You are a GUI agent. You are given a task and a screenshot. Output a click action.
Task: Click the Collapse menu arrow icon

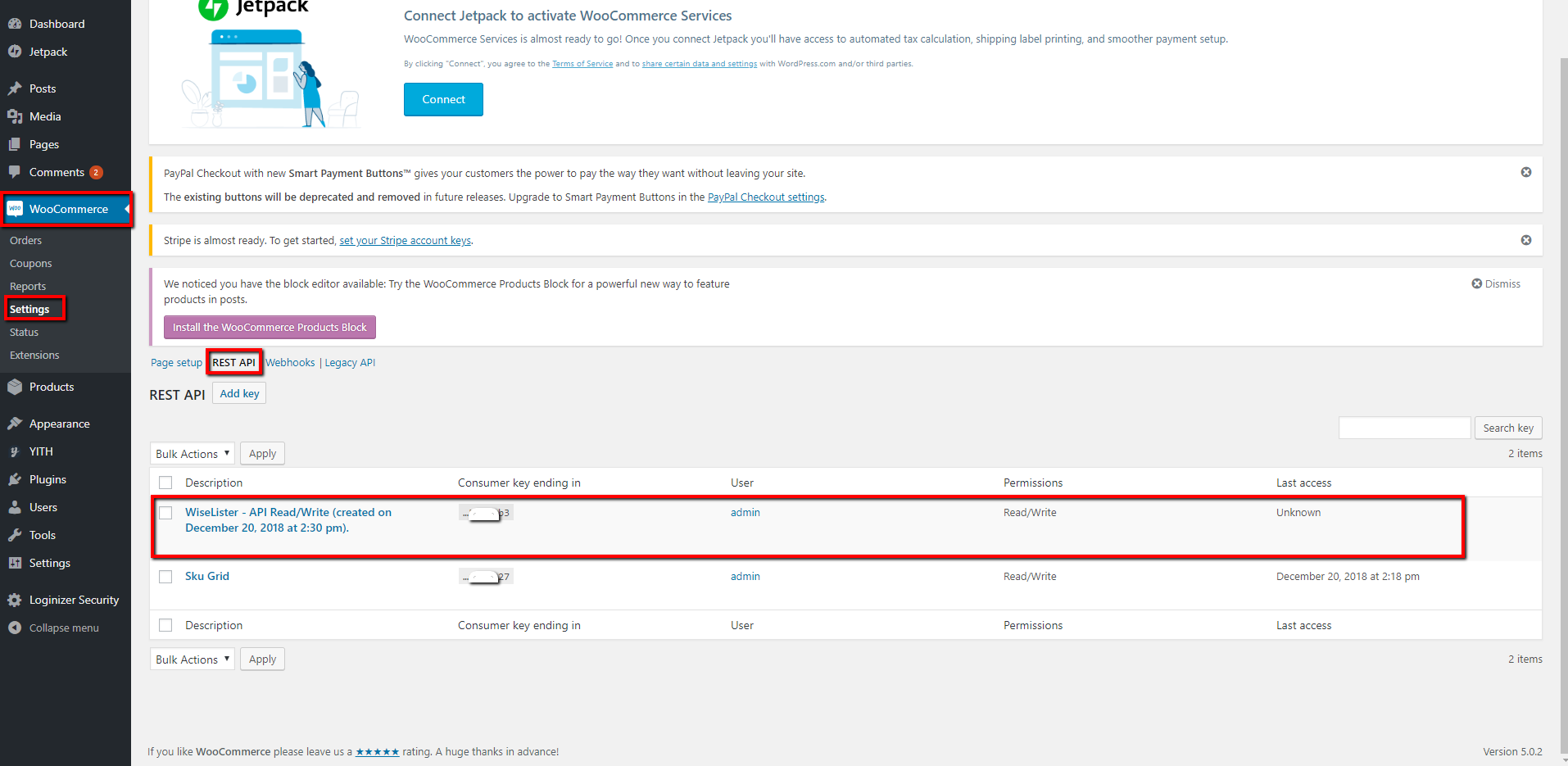15,628
